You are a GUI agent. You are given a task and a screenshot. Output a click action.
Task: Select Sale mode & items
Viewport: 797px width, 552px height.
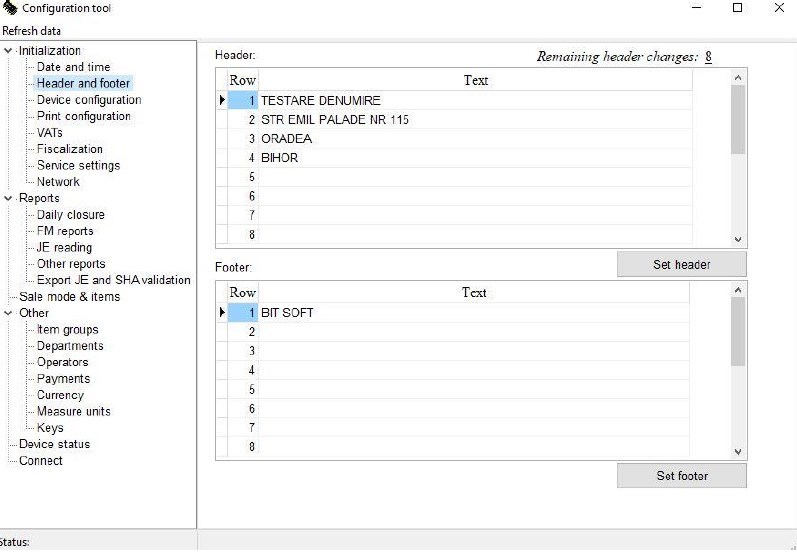(70, 297)
